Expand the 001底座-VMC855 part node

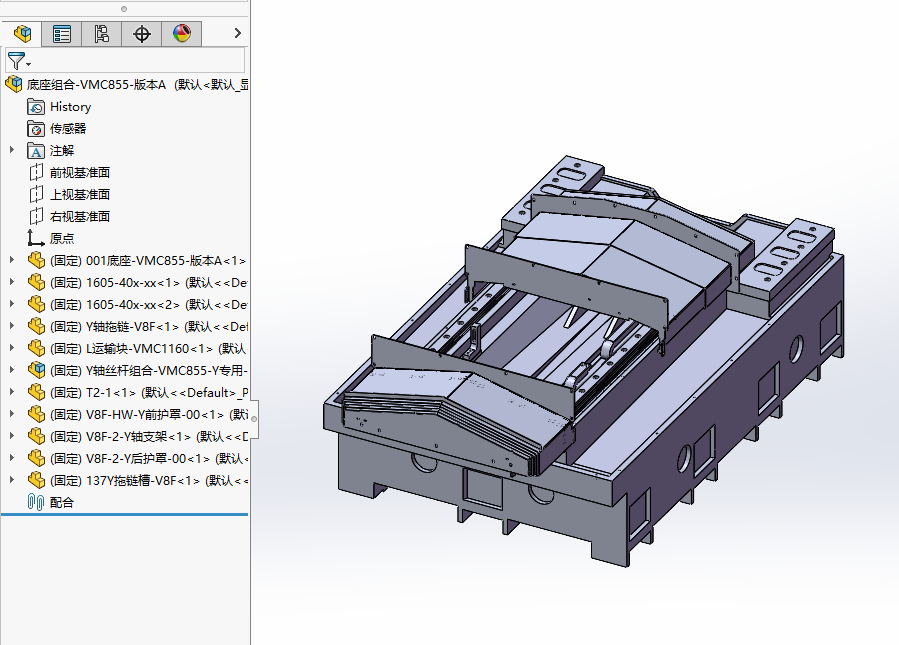(11, 260)
